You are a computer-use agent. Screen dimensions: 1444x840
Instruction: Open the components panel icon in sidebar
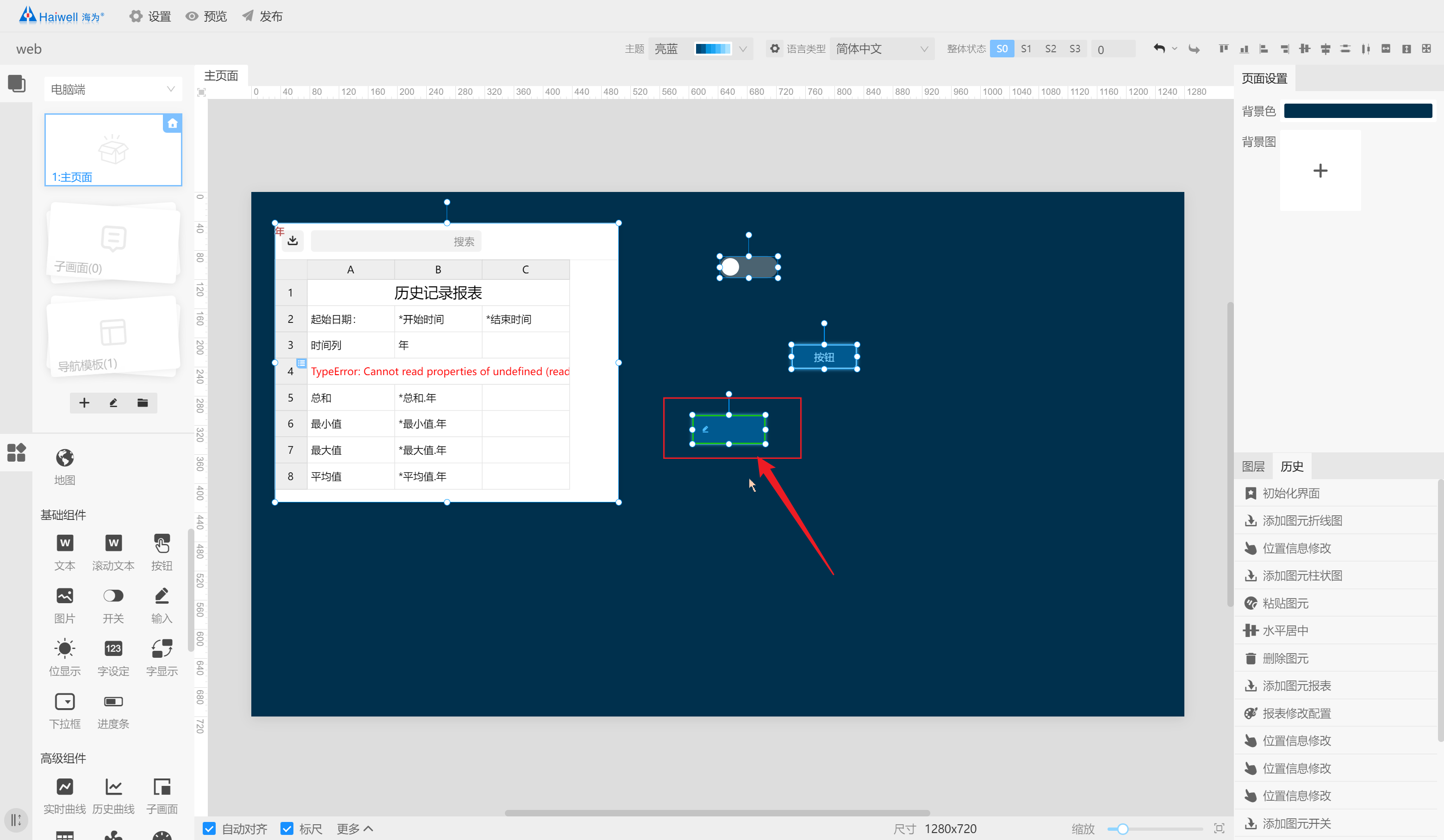click(16, 452)
